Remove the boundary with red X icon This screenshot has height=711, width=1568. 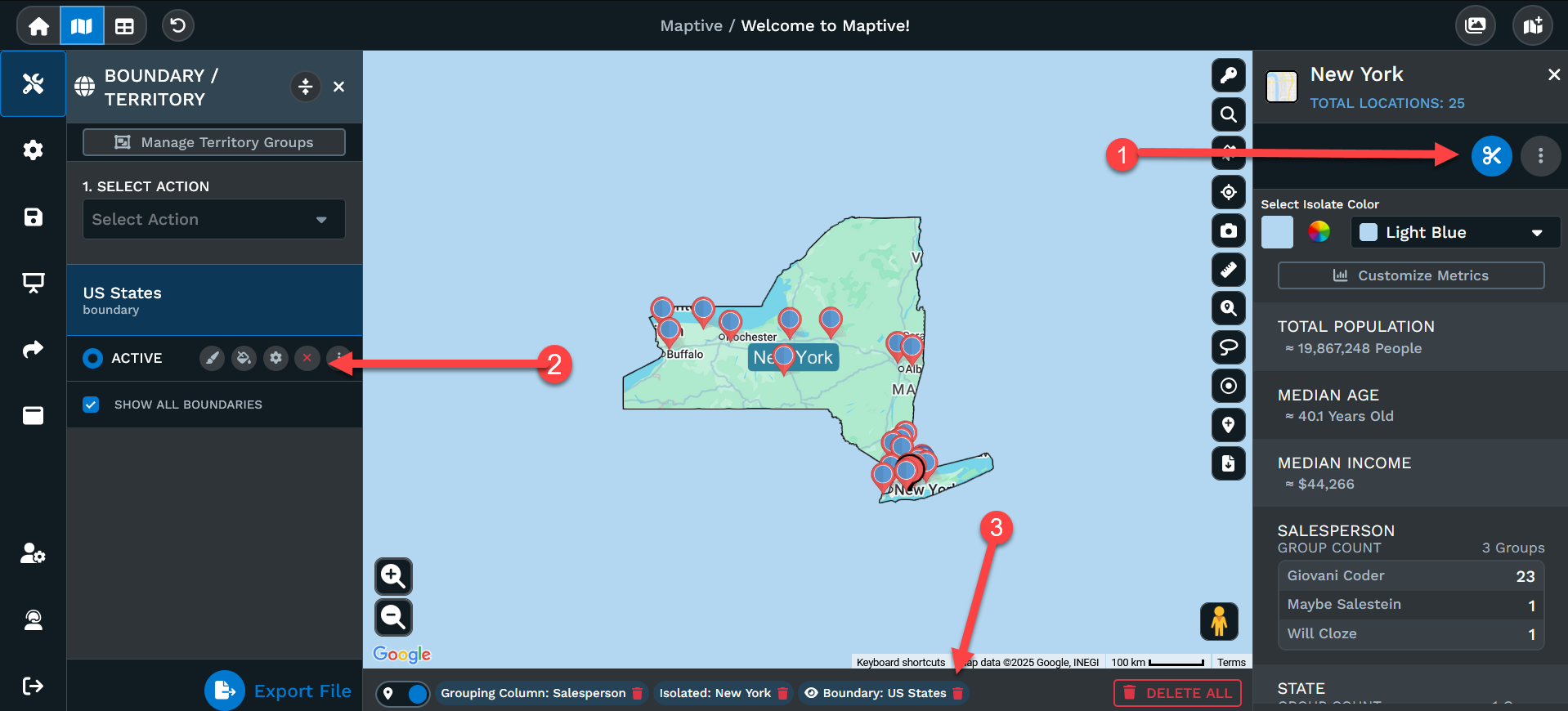tap(307, 358)
